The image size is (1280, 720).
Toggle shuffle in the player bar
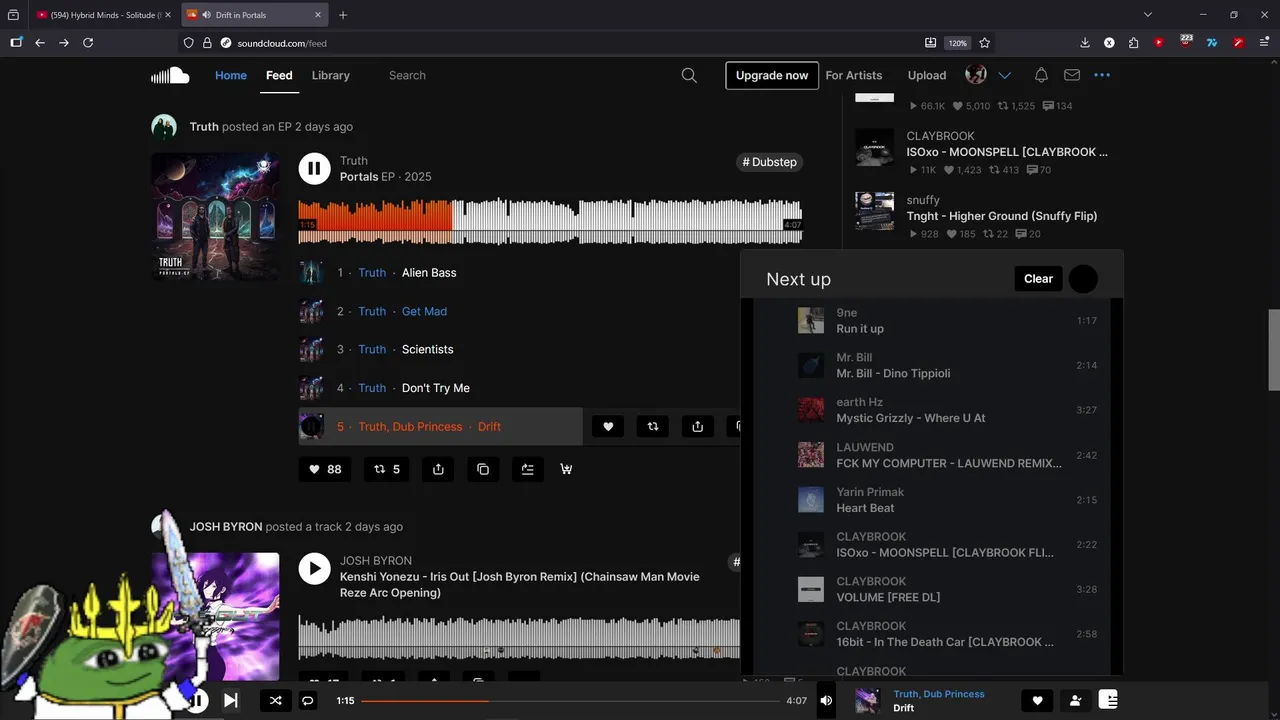point(276,701)
